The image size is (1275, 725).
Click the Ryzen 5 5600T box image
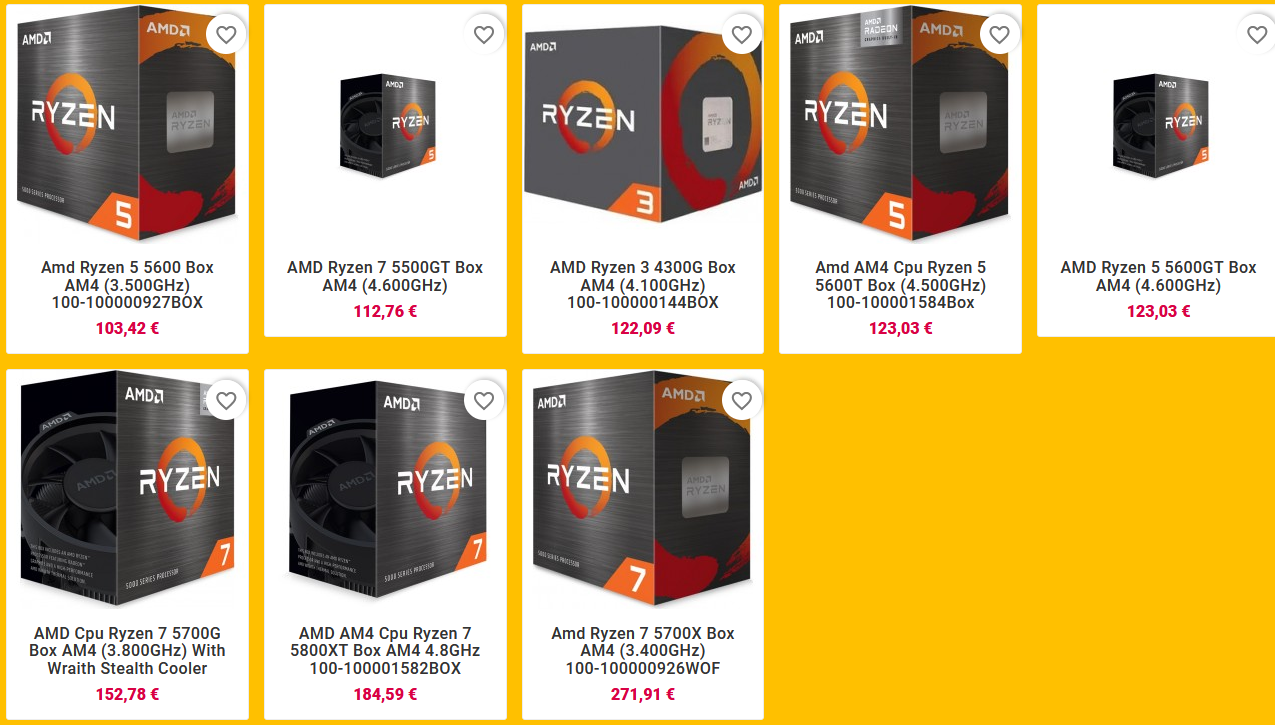click(x=901, y=125)
